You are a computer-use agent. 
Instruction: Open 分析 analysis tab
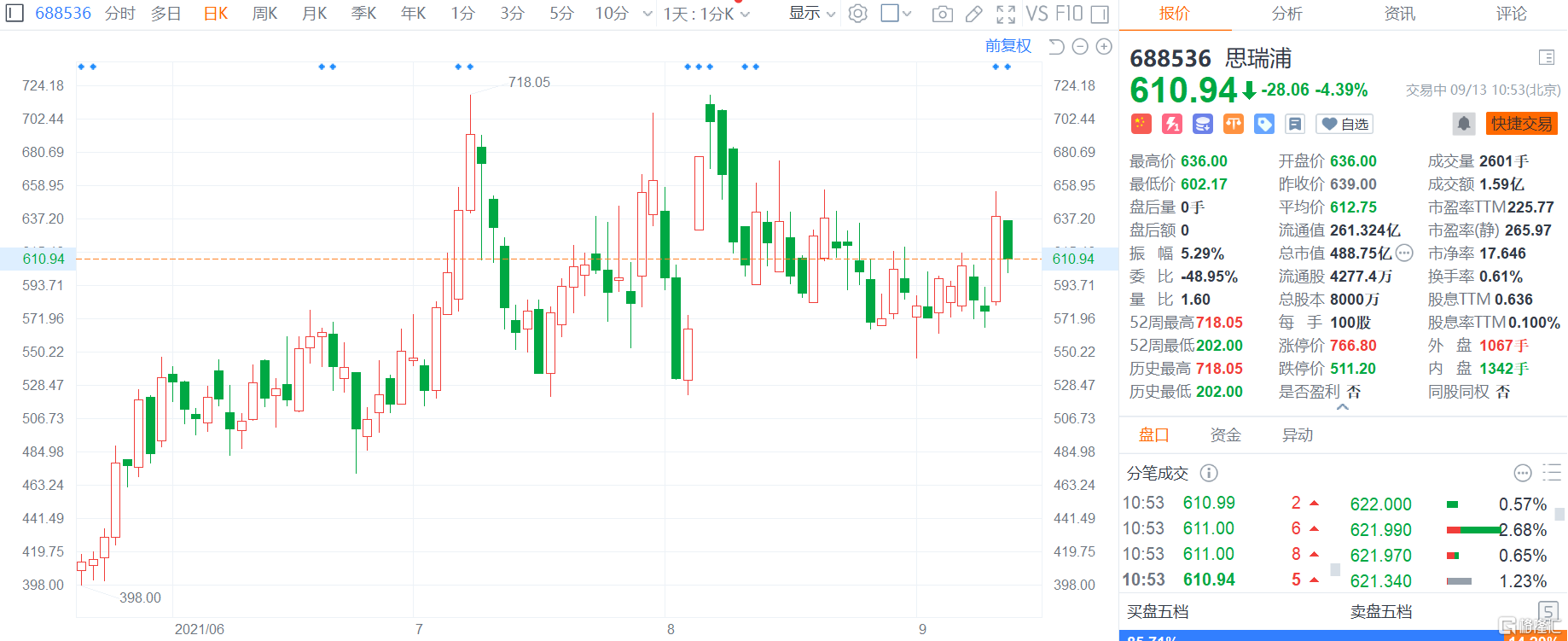click(1287, 14)
